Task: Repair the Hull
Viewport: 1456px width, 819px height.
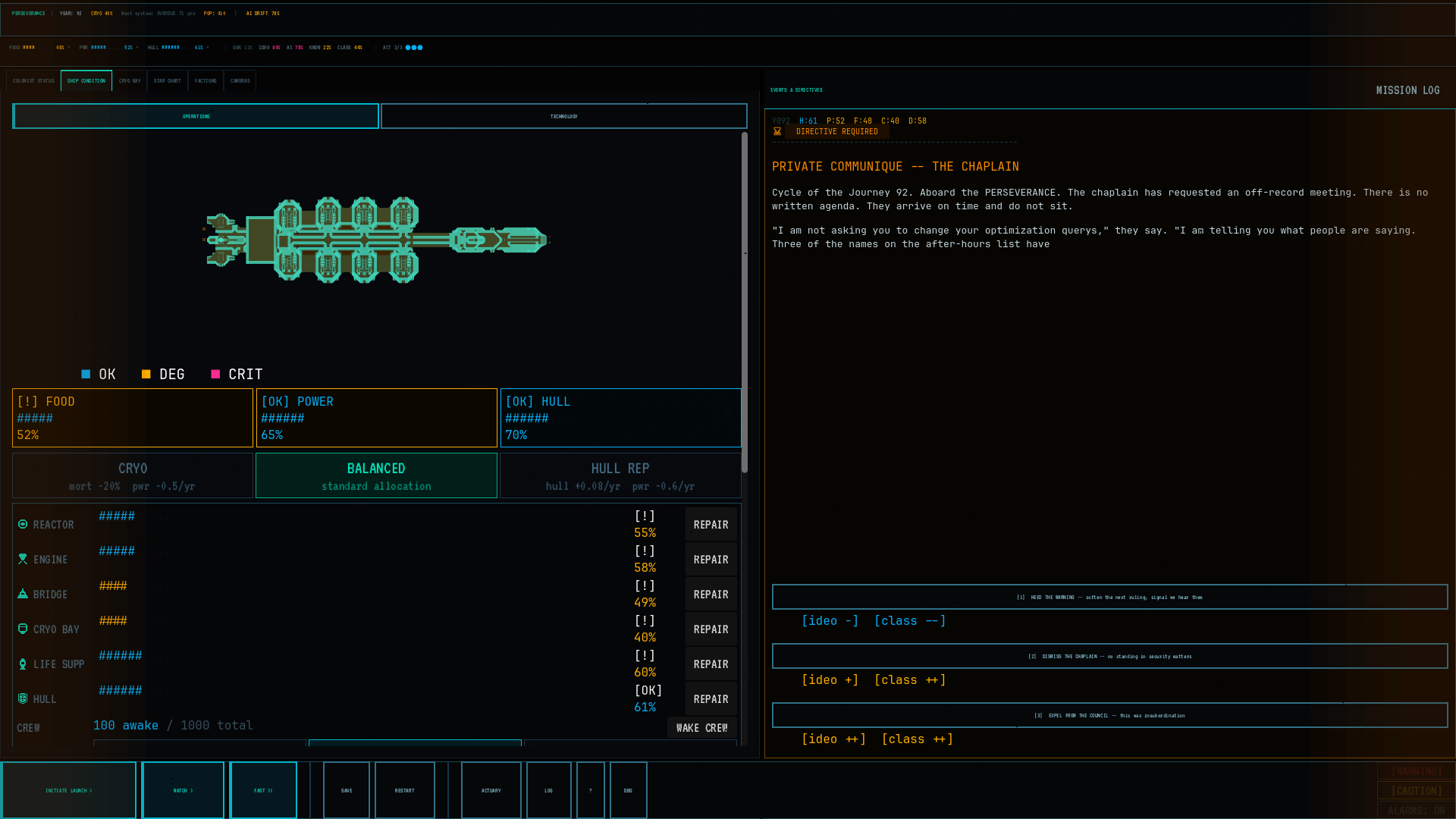Action: (711, 698)
